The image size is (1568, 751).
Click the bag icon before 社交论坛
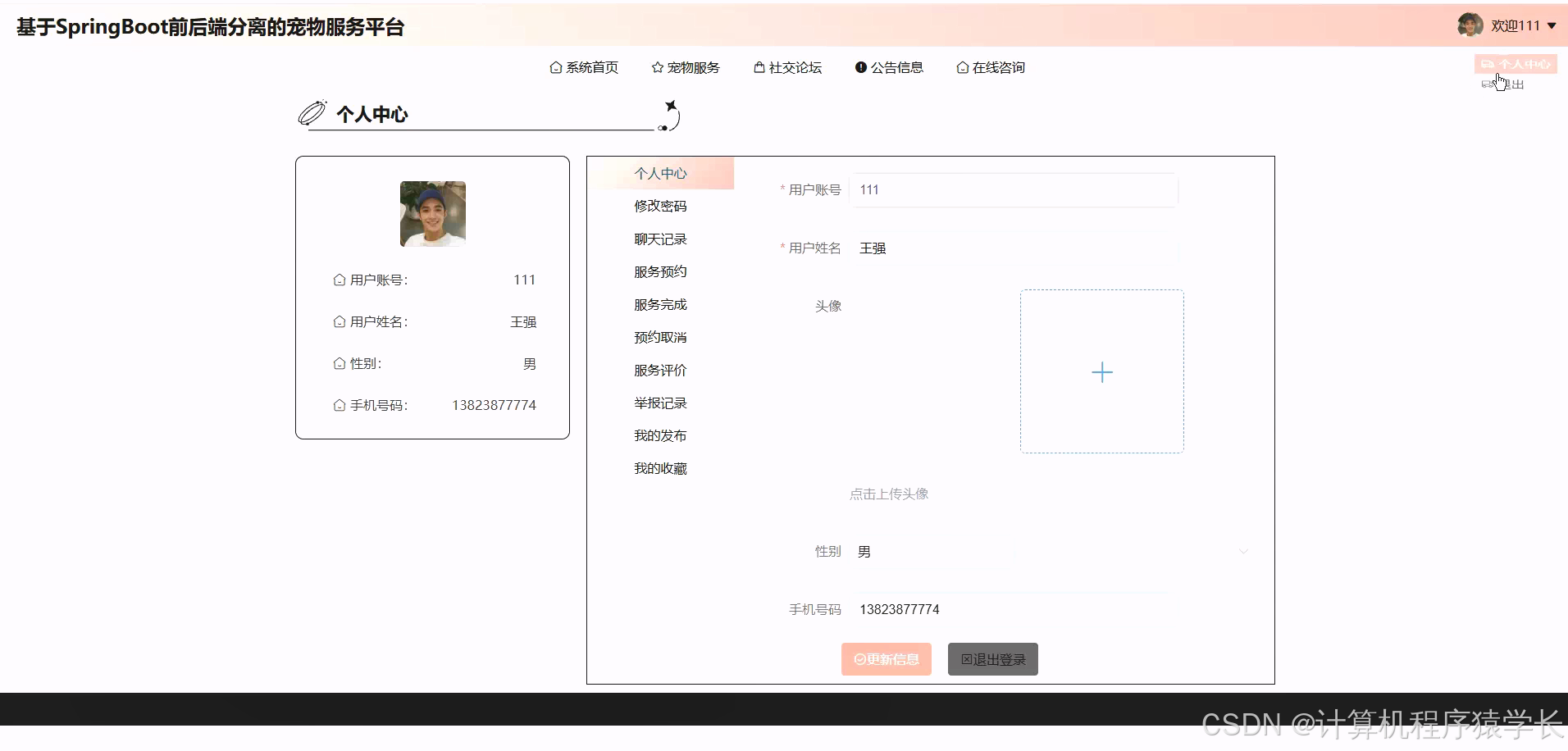click(x=759, y=67)
